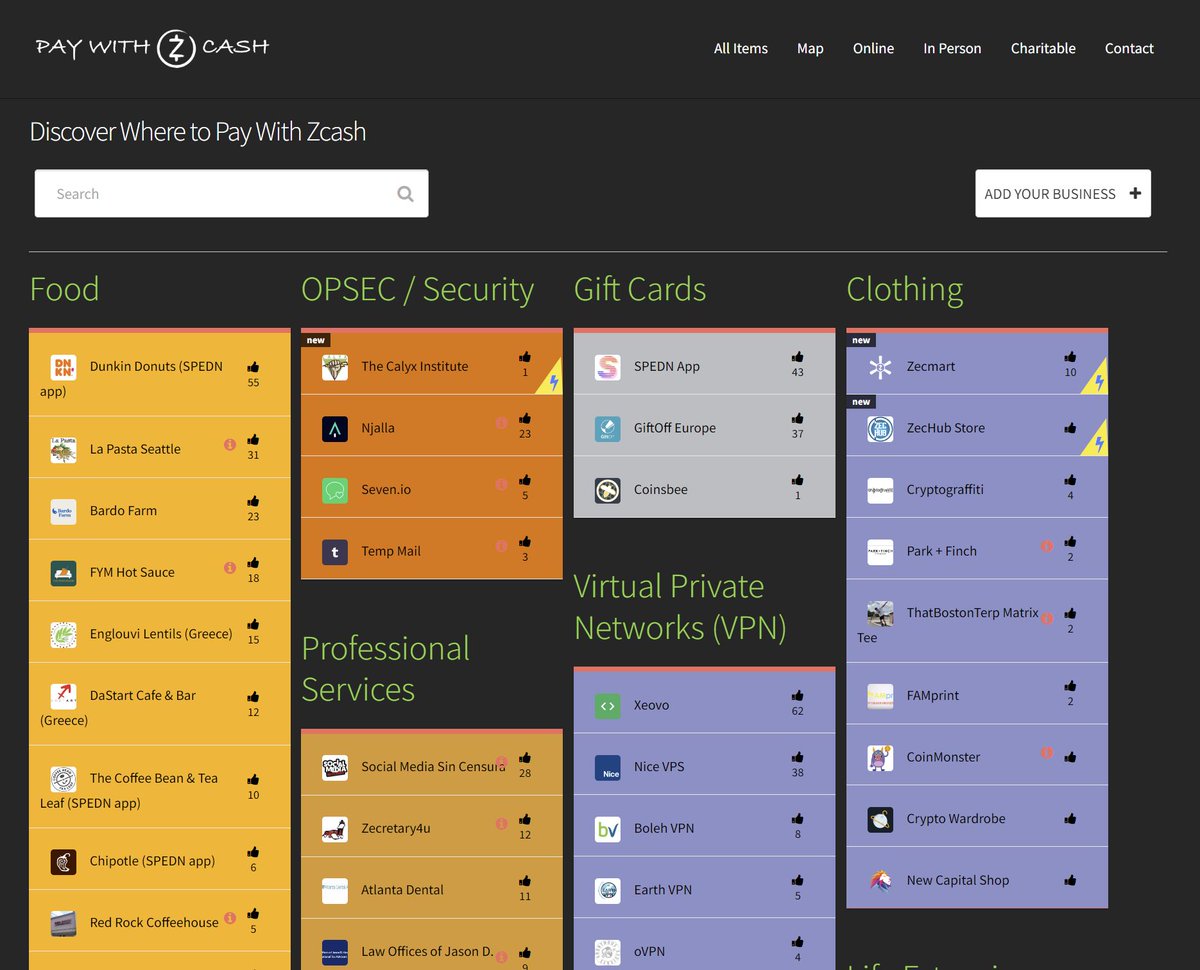Open Professional Services category heading
Image resolution: width=1200 pixels, height=970 pixels.
(x=386, y=669)
